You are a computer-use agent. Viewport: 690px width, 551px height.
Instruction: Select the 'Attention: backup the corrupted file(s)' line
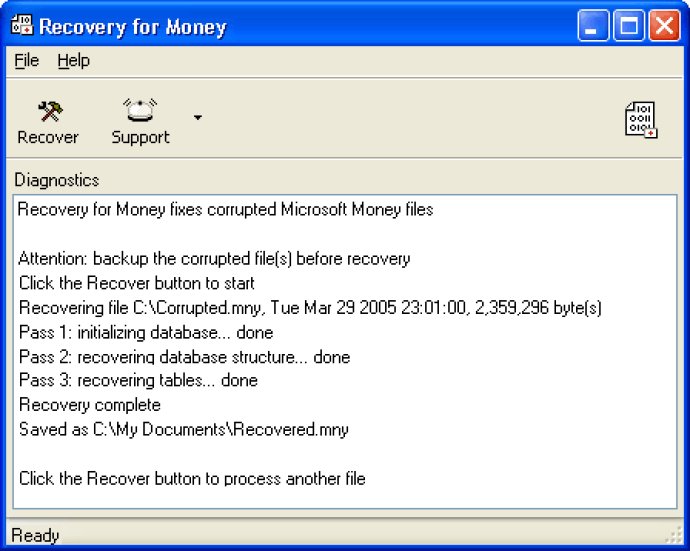click(214, 259)
